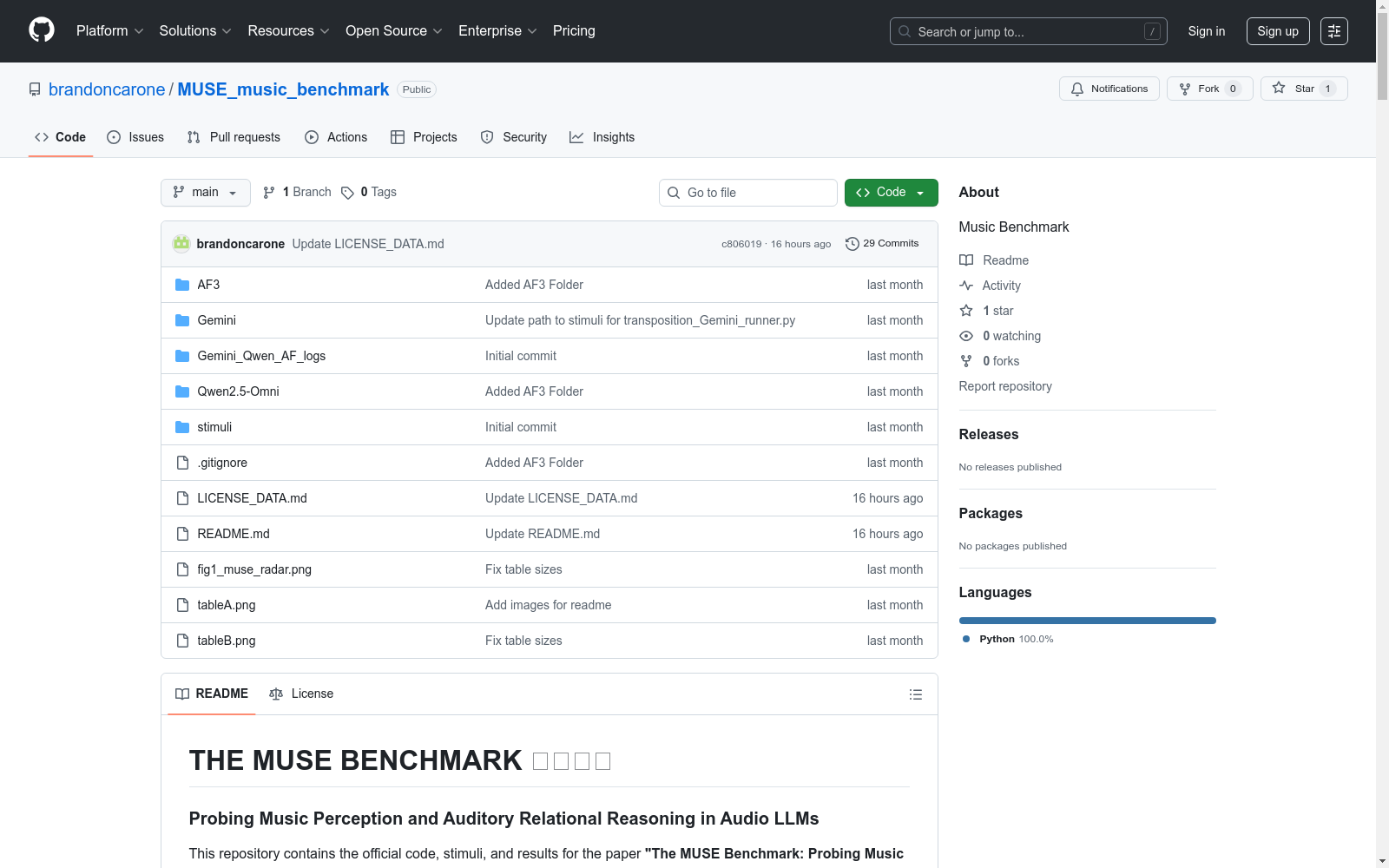Click the eye icon beside watching

(x=966, y=336)
